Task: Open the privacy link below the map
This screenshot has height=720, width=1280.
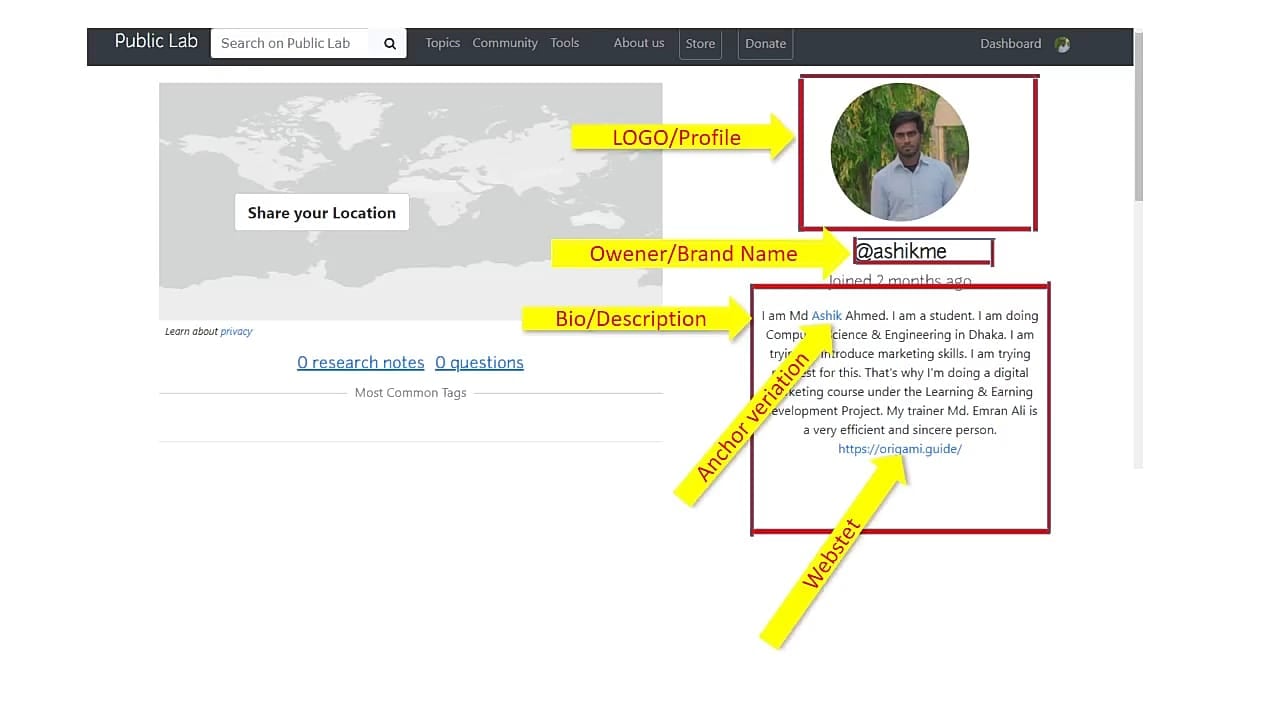Action: [237, 332]
